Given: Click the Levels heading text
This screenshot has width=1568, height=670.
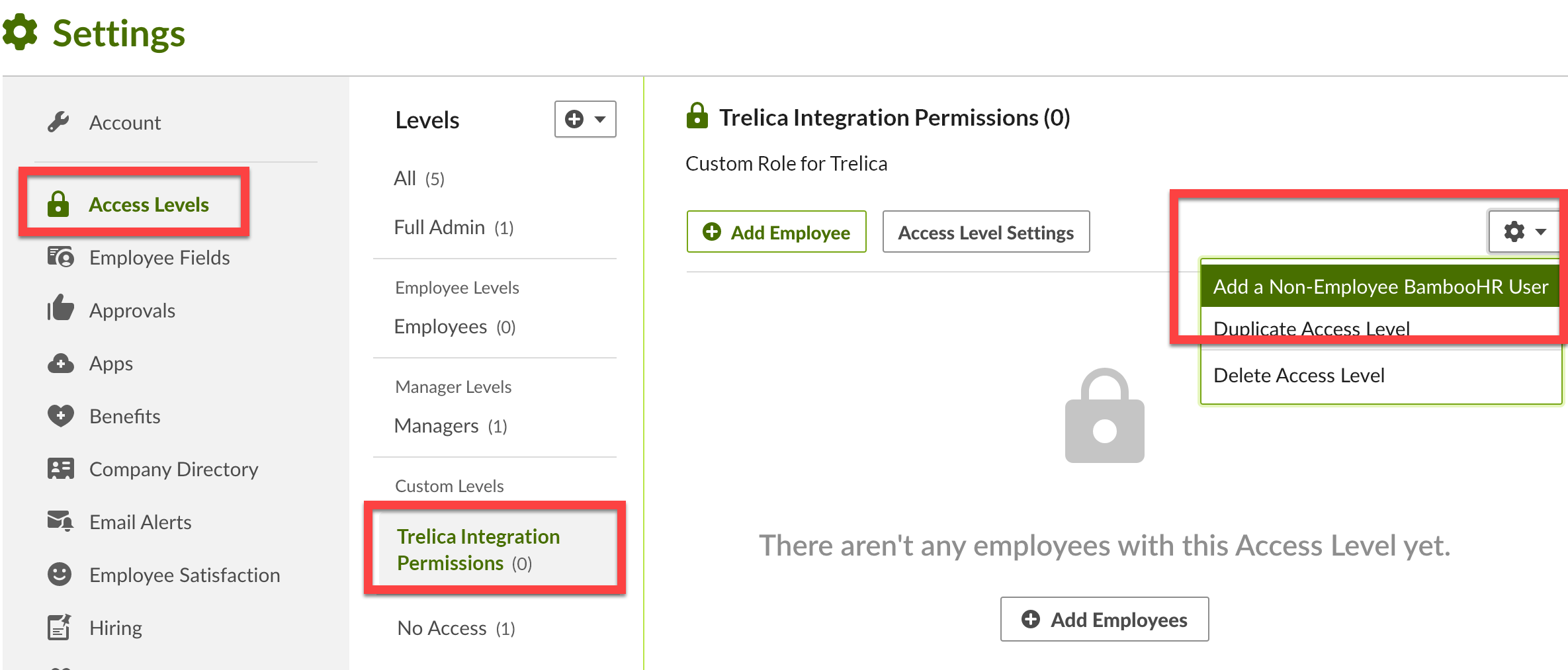Looking at the screenshot, I should click(x=427, y=120).
